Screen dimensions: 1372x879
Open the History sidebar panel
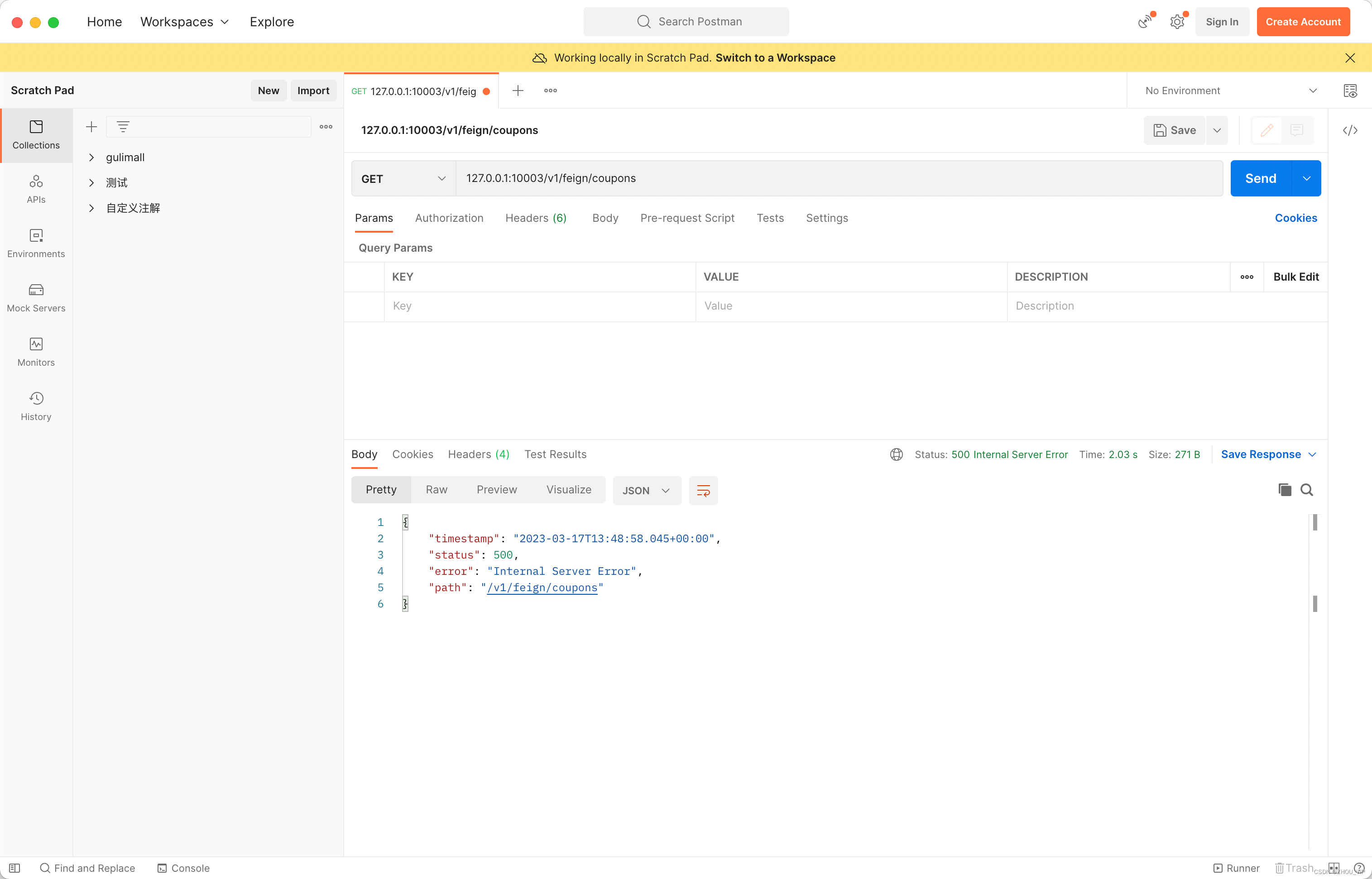[36, 406]
